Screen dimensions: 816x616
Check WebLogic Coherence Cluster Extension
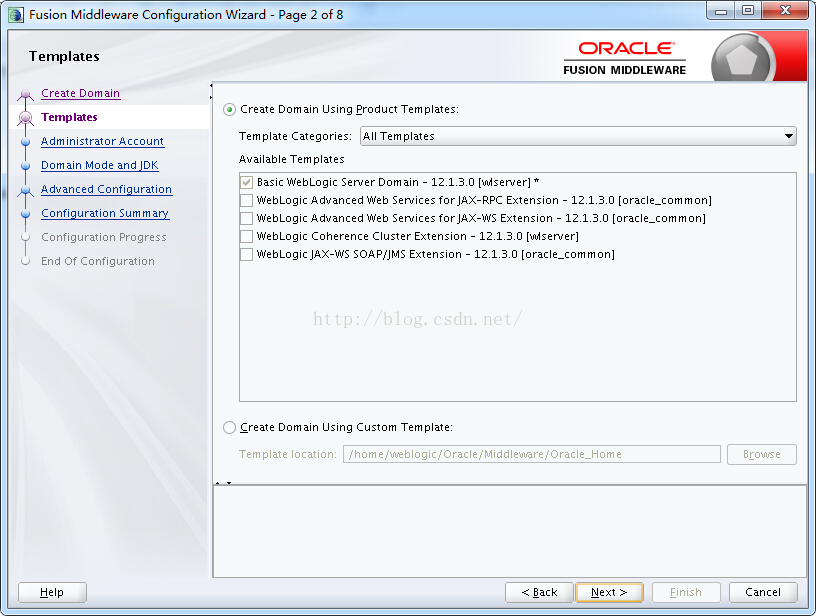(x=247, y=236)
